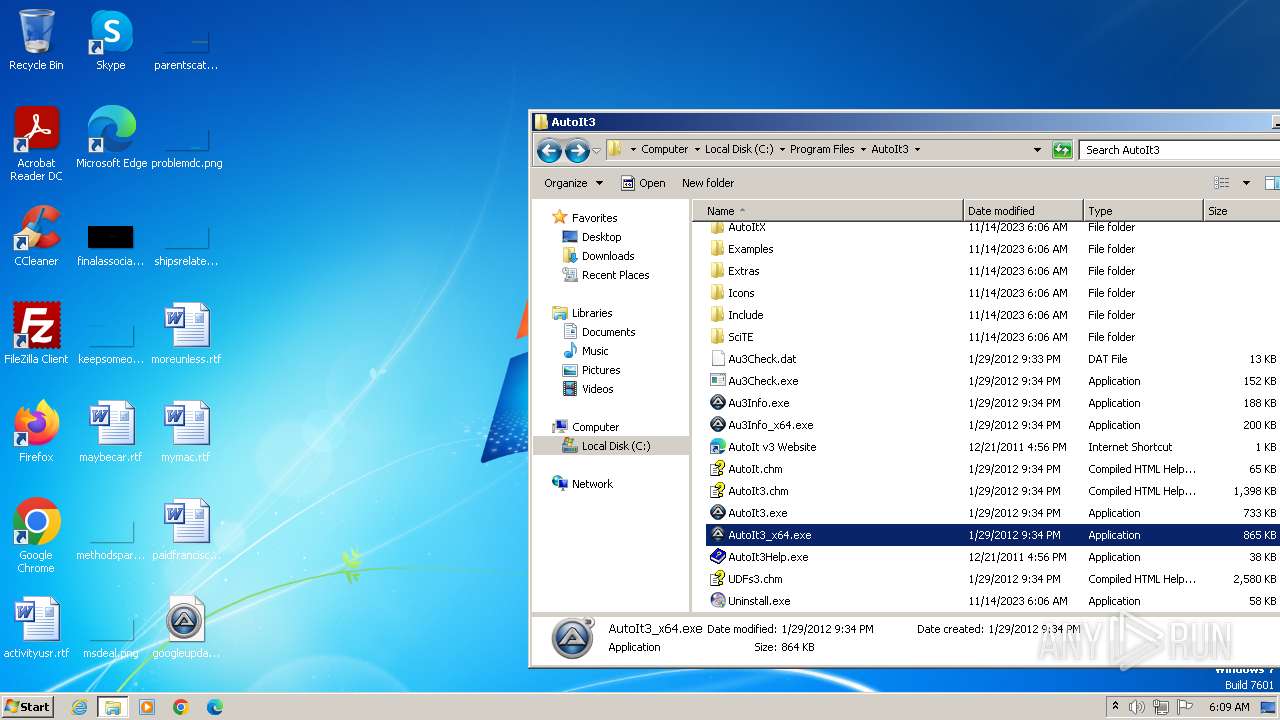Select the activityusr.rtf desktop file

click(36, 628)
